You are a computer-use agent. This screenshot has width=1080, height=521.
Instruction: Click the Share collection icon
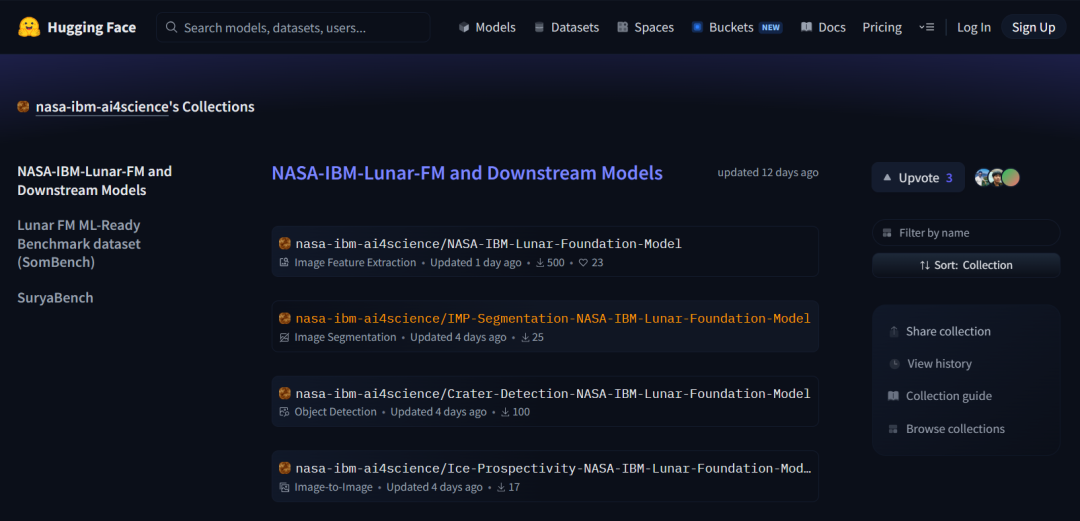point(894,331)
